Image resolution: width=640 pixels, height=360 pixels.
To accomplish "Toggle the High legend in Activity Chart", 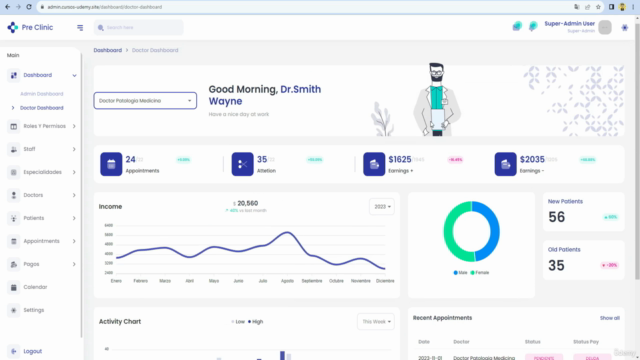I will point(256,322).
